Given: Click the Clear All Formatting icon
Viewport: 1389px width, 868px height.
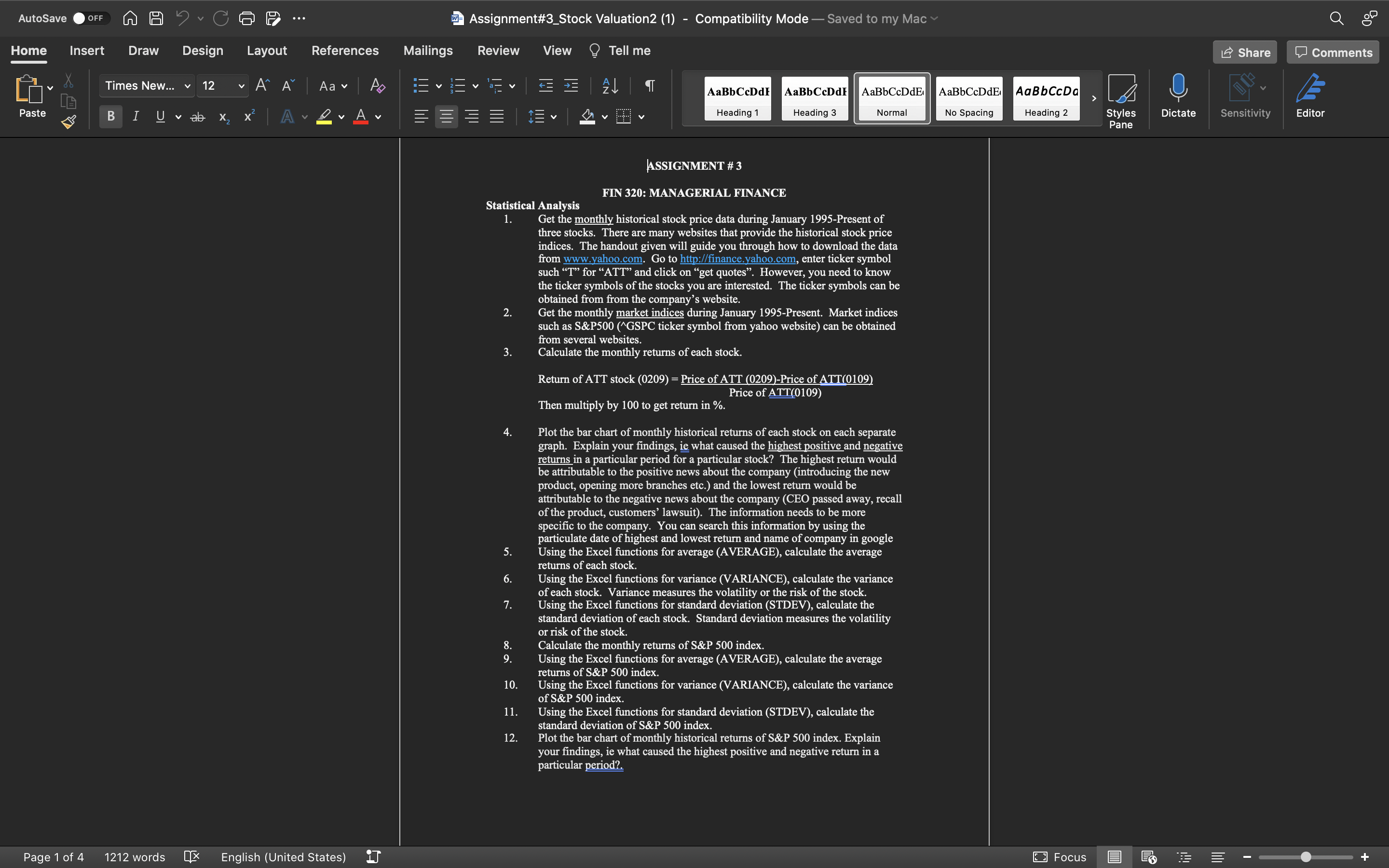Looking at the screenshot, I should pos(377,85).
